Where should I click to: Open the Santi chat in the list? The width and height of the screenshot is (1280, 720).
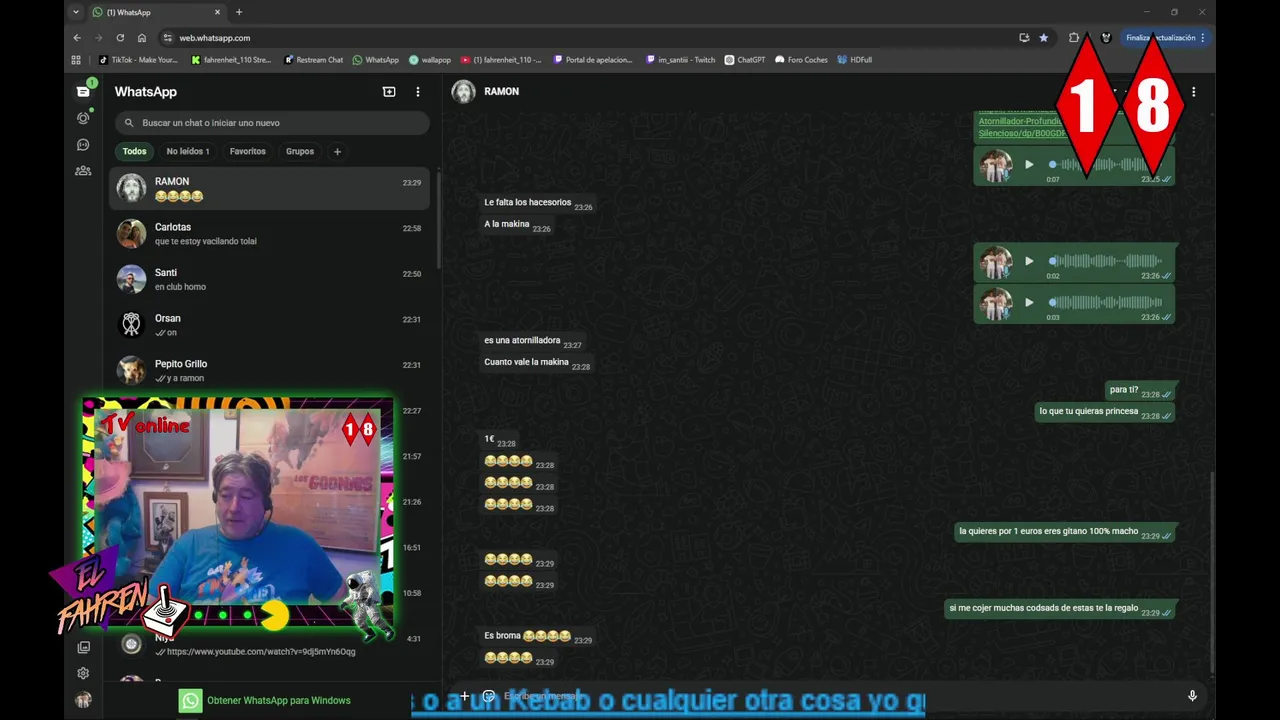tap(269, 279)
